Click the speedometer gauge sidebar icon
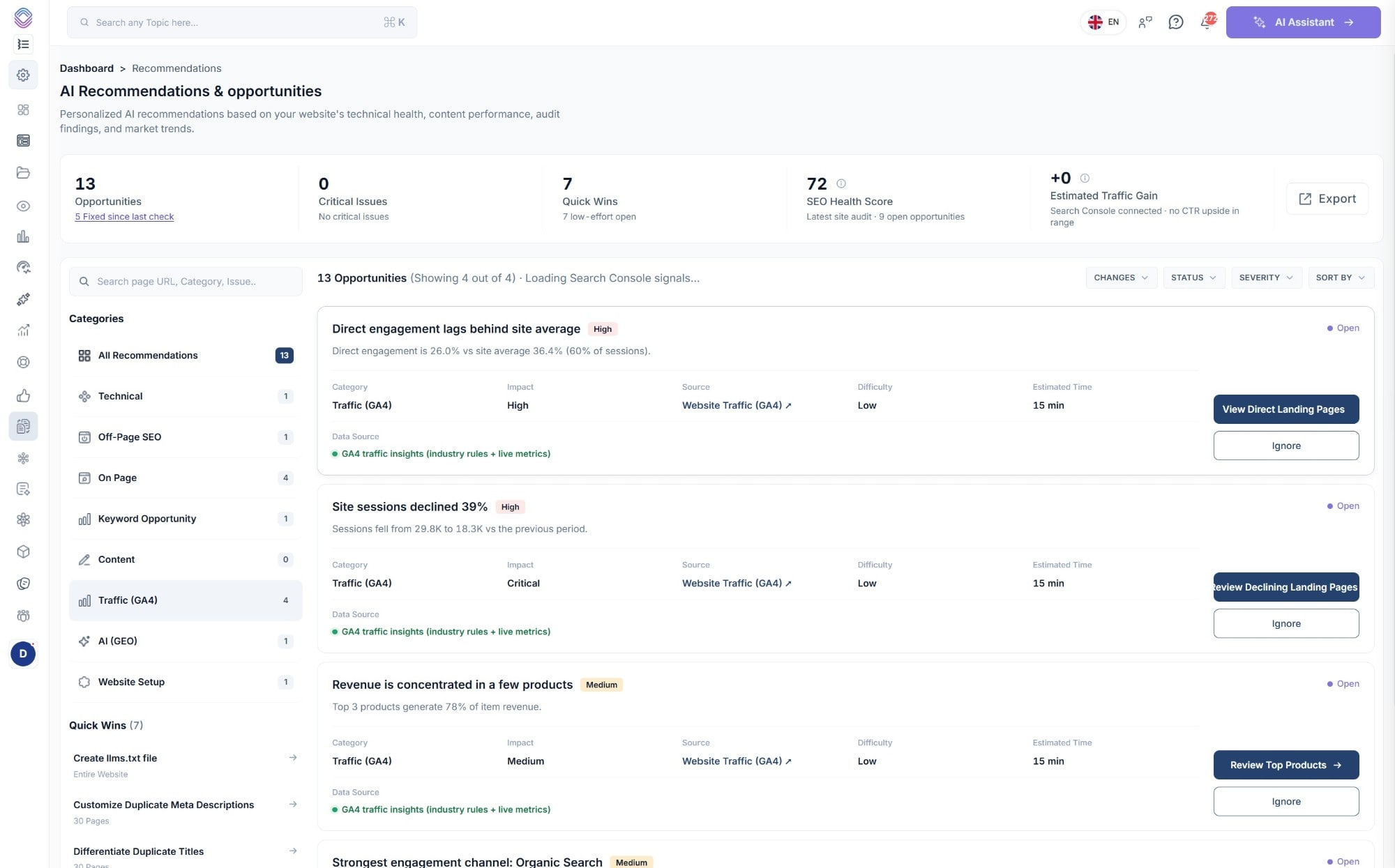Screen dimensions: 1395x868 tap(23, 268)
